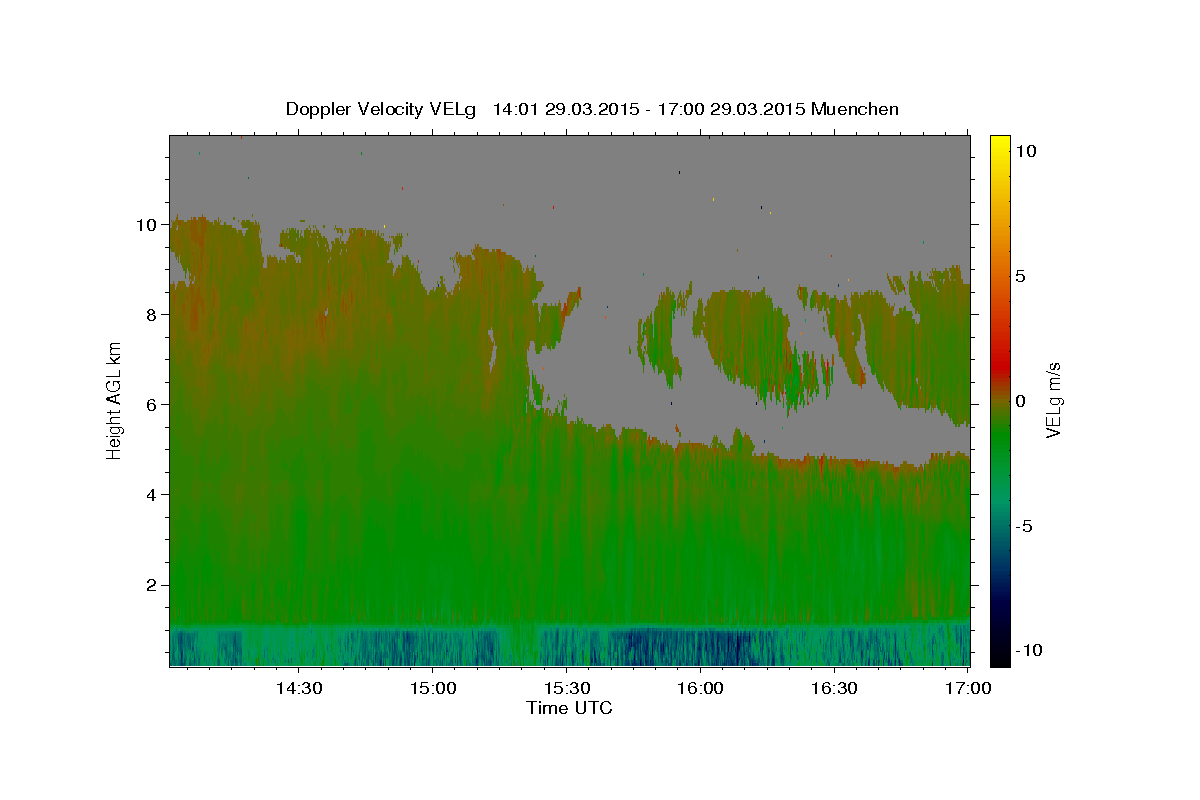Click the height axis label 6
The height and width of the screenshot is (800, 1200).
[x=153, y=404]
